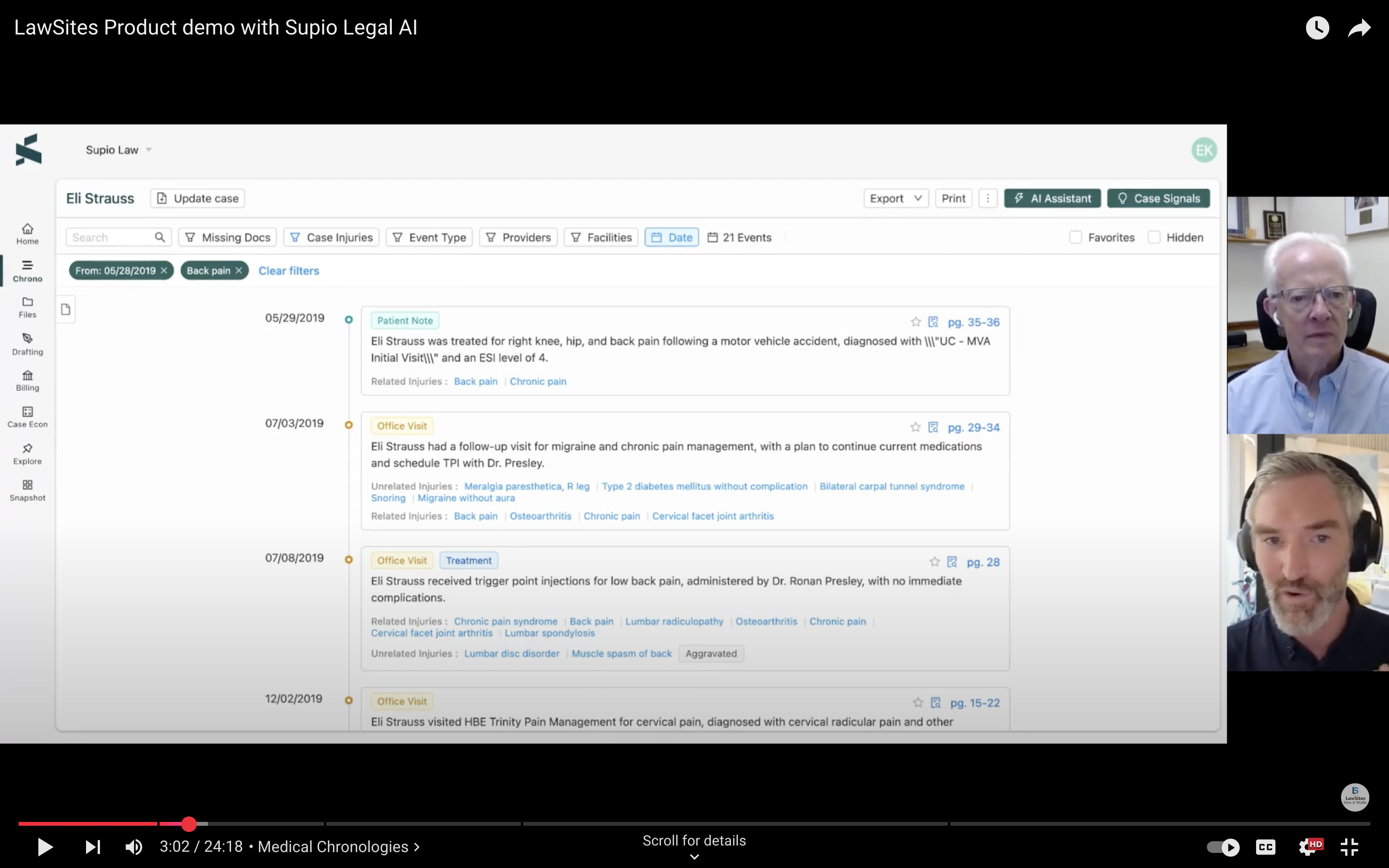Open the more options kebab menu
Screen dimensions: 1389x868
pyautogui.click(x=987, y=198)
